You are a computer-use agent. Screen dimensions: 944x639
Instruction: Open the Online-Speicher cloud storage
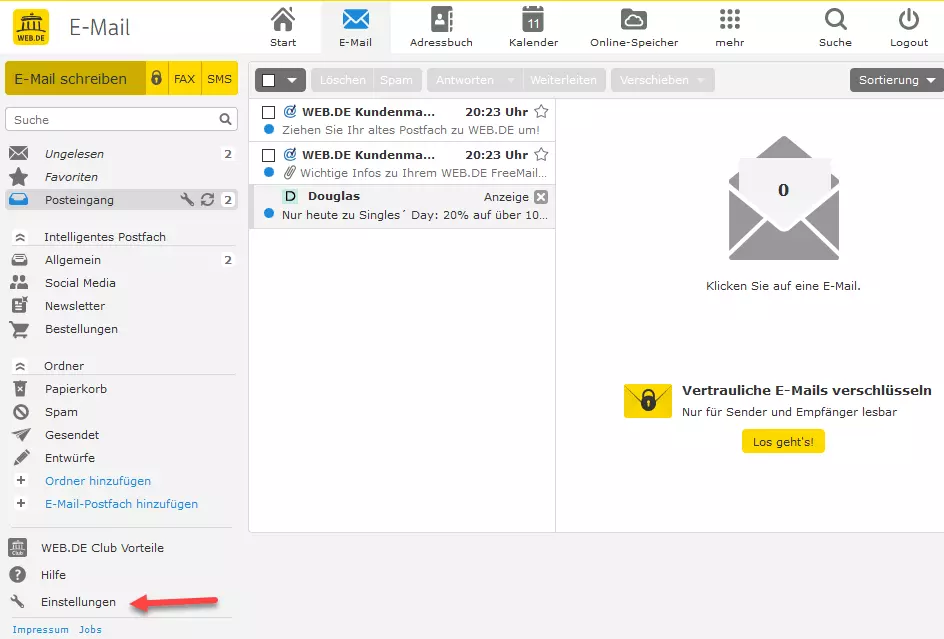(x=634, y=27)
